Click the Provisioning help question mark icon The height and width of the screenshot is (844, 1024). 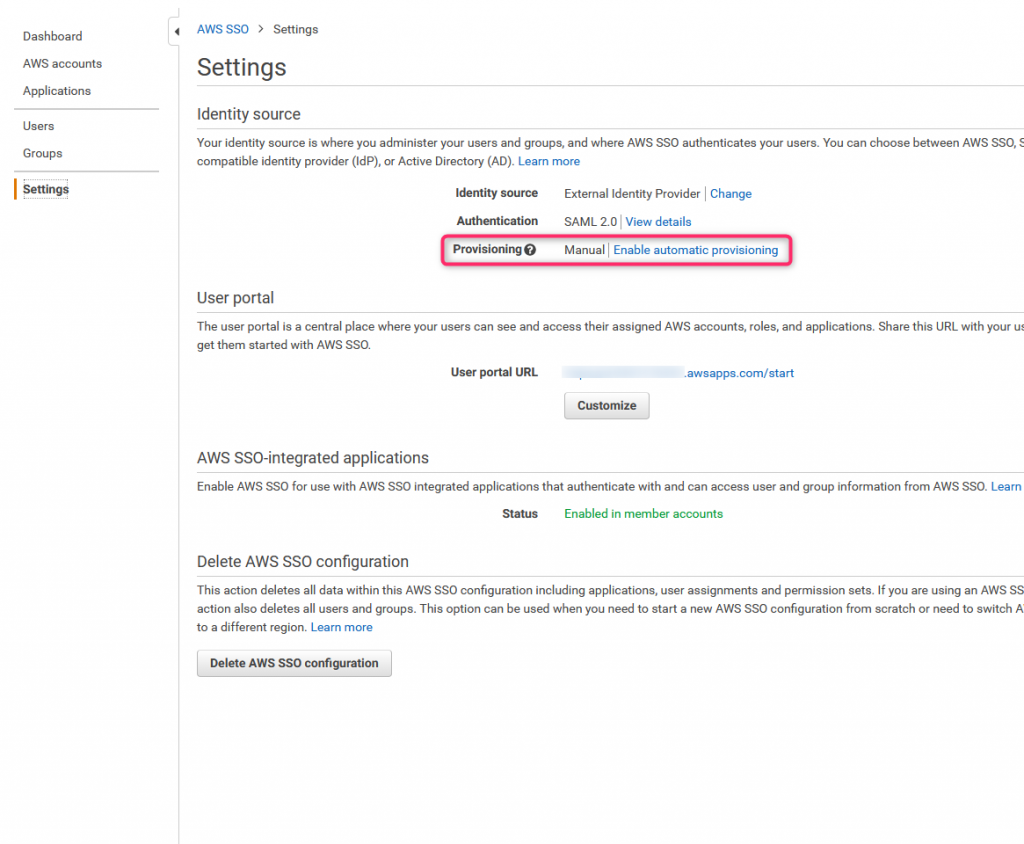coord(530,250)
